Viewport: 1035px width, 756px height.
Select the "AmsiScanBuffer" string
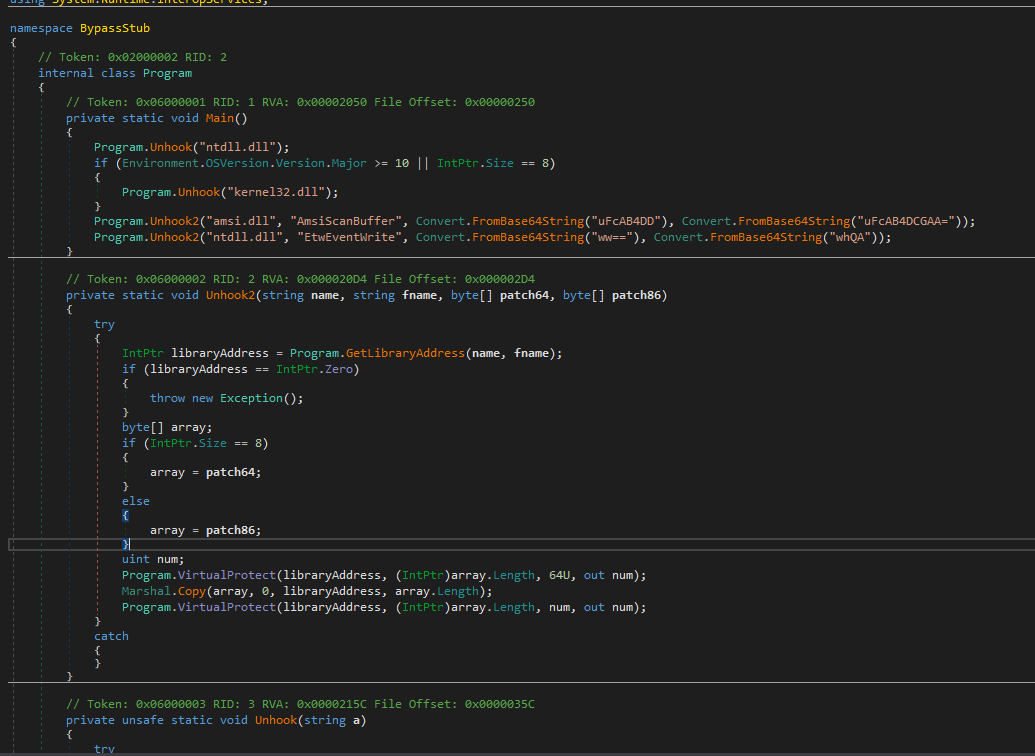346,221
